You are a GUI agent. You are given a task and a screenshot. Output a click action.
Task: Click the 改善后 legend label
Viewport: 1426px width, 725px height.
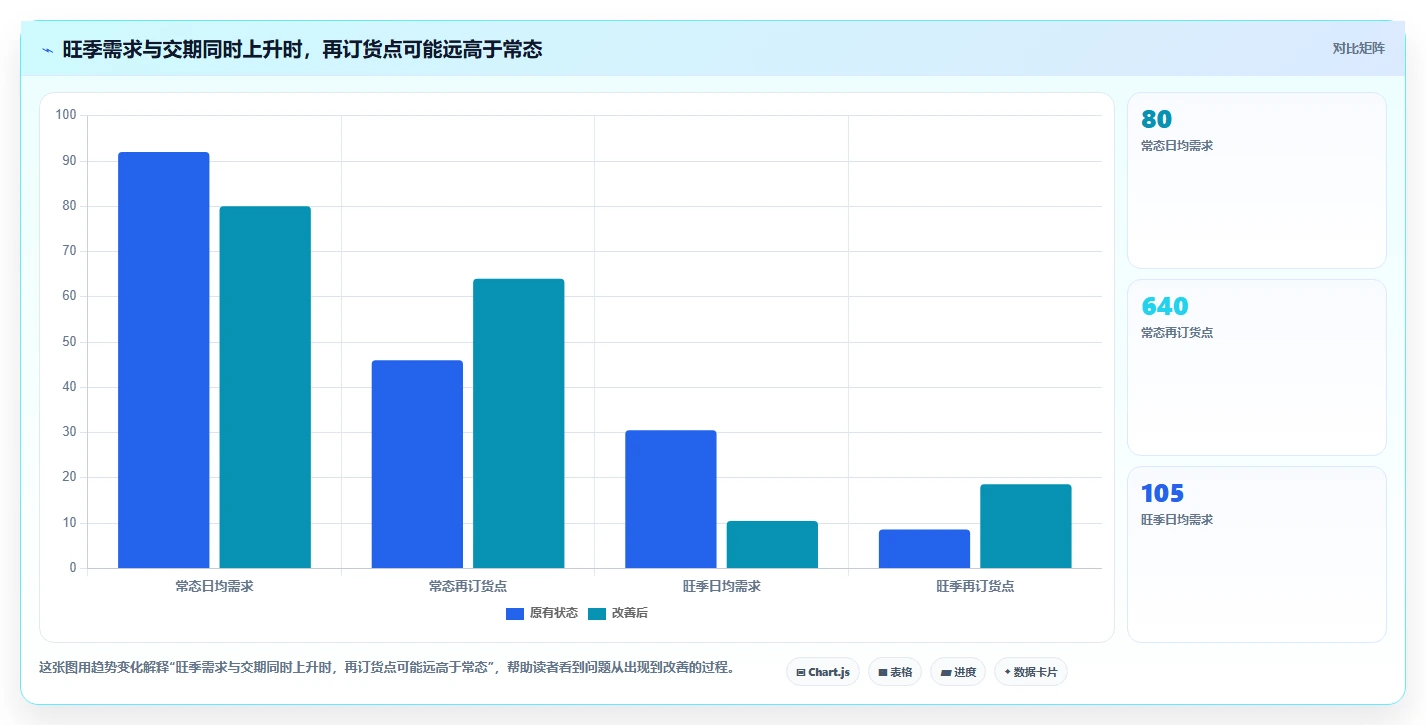tap(630, 613)
